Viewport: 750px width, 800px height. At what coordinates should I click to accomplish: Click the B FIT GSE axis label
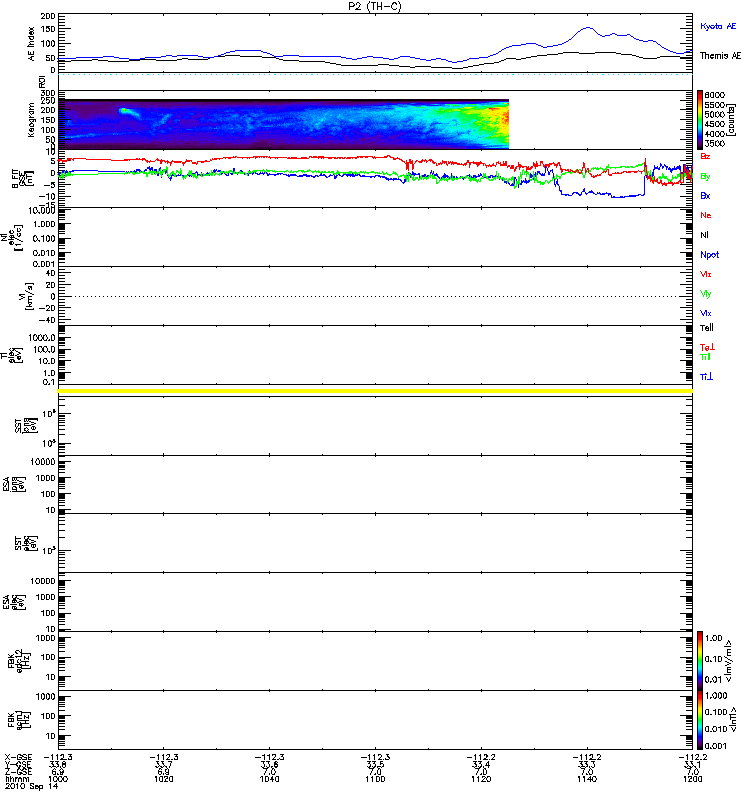point(21,179)
